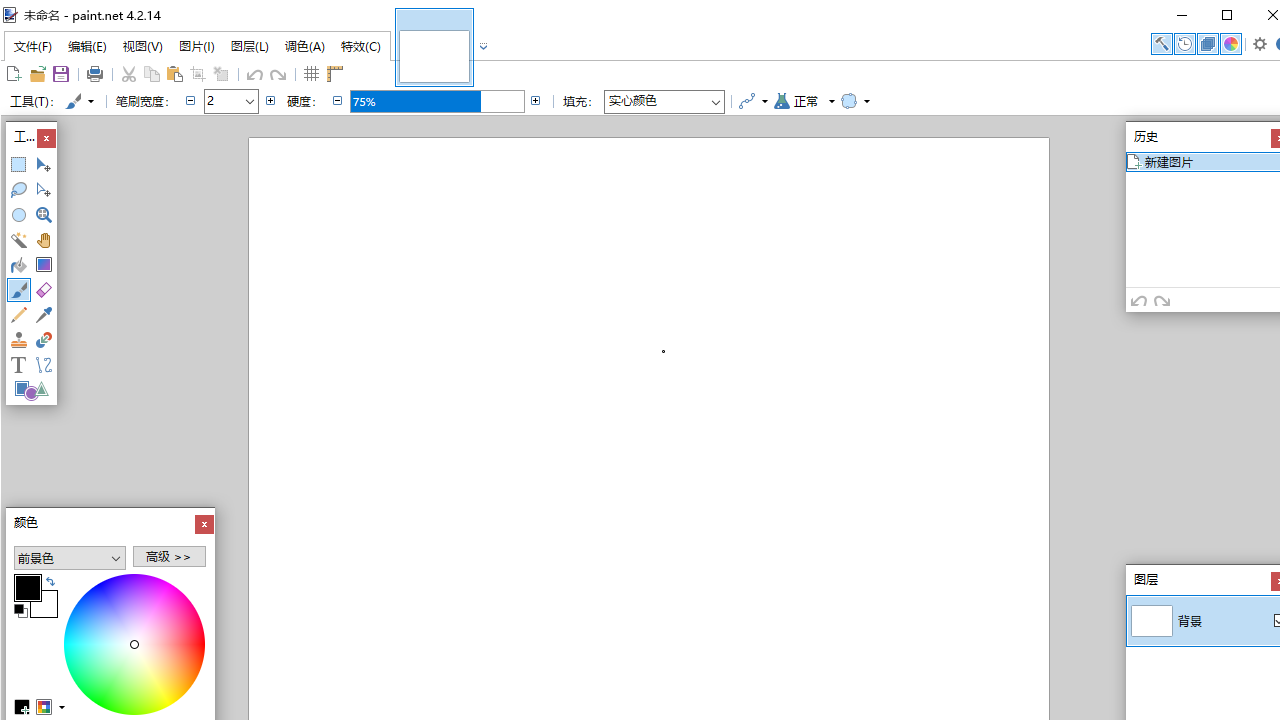The image size is (1280, 720).
Task: Click the Undo toolbar button
Action: coord(254,74)
